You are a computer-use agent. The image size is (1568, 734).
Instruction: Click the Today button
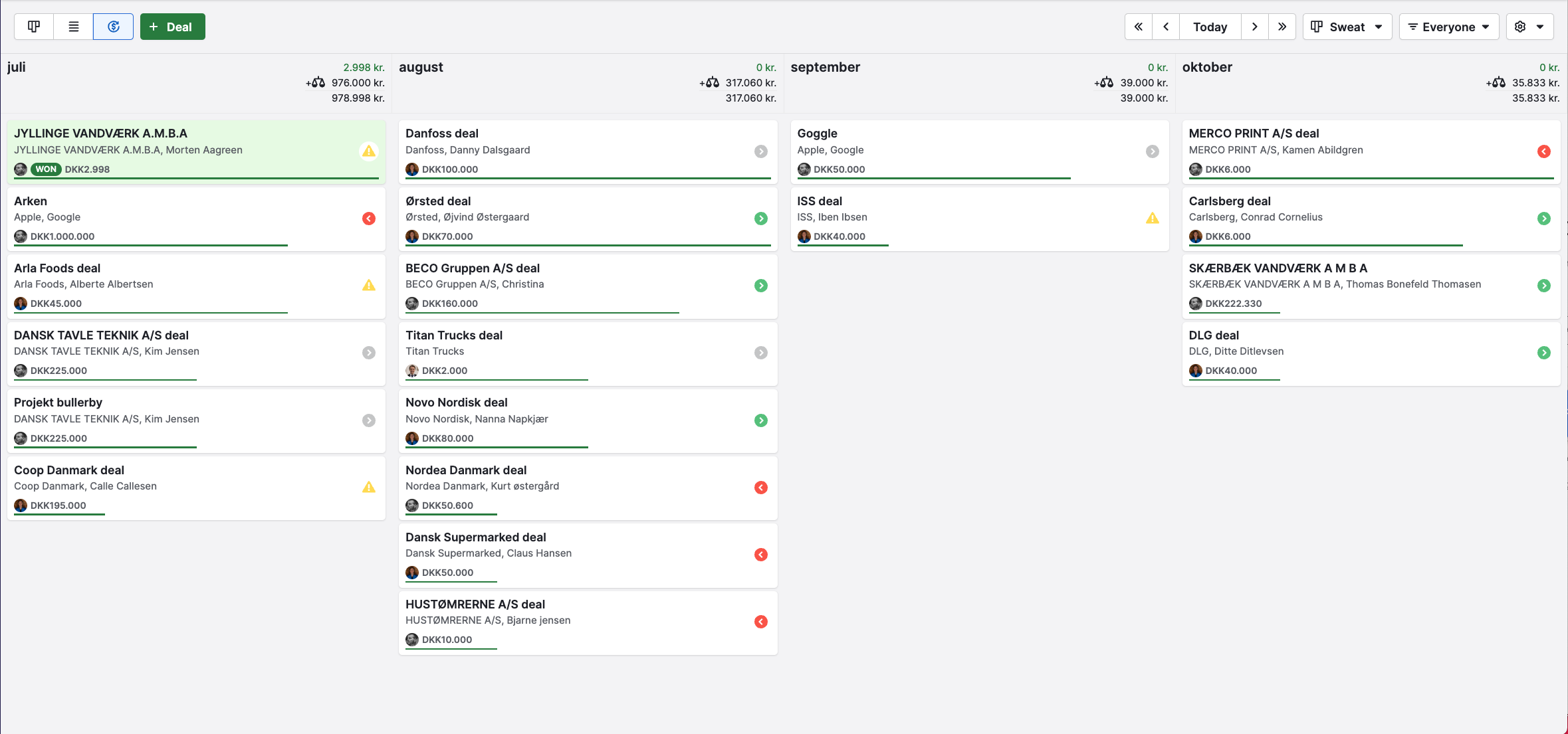(x=1210, y=27)
